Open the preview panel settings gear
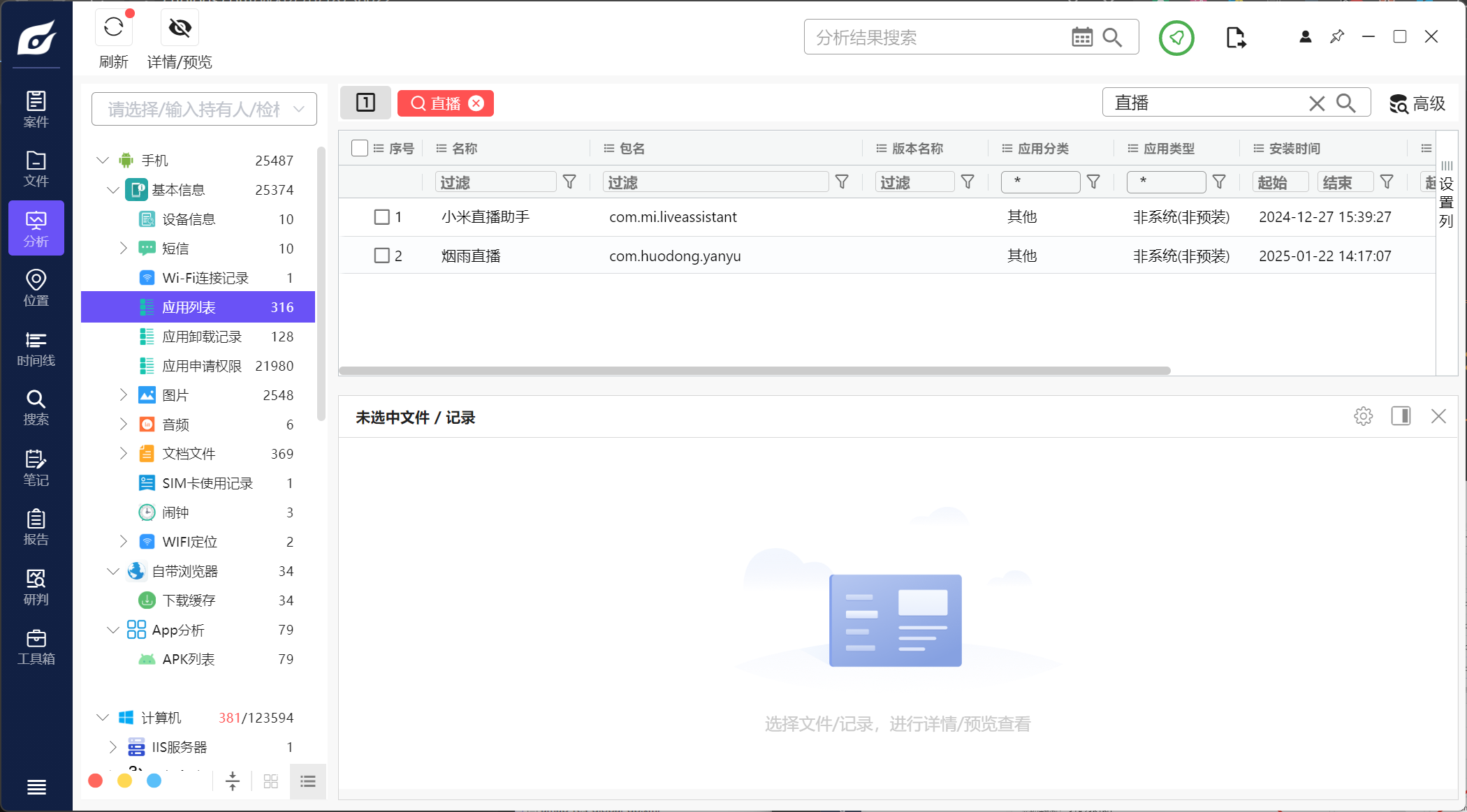The height and width of the screenshot is (812, 1467). (1363, 417)
